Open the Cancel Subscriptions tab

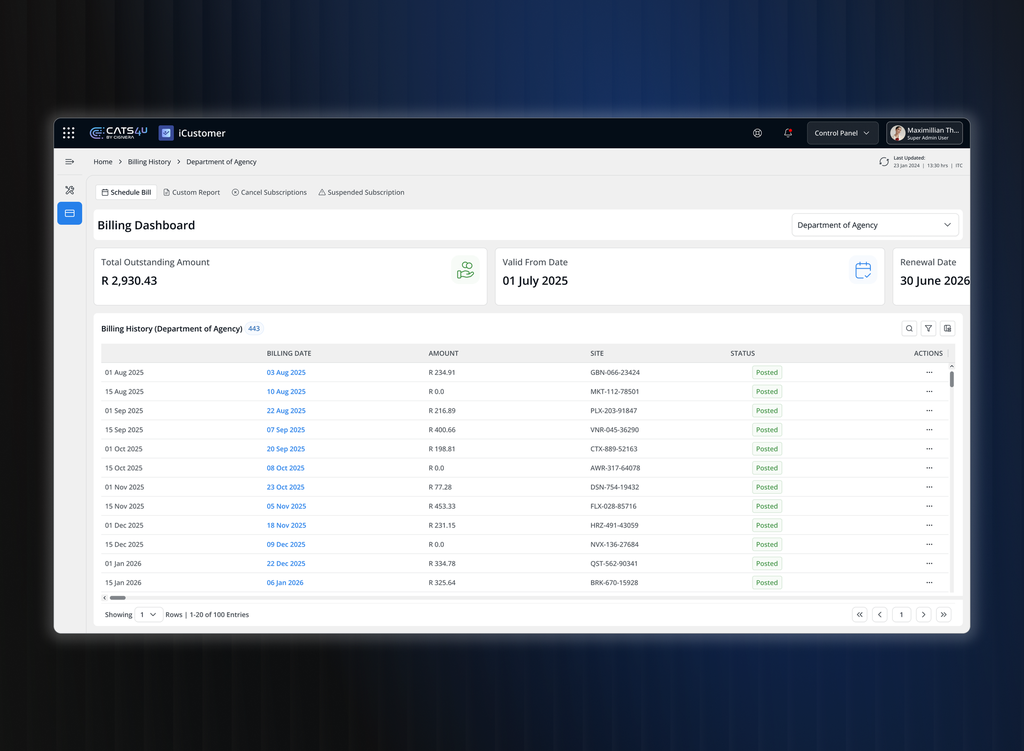click(269, 193)
